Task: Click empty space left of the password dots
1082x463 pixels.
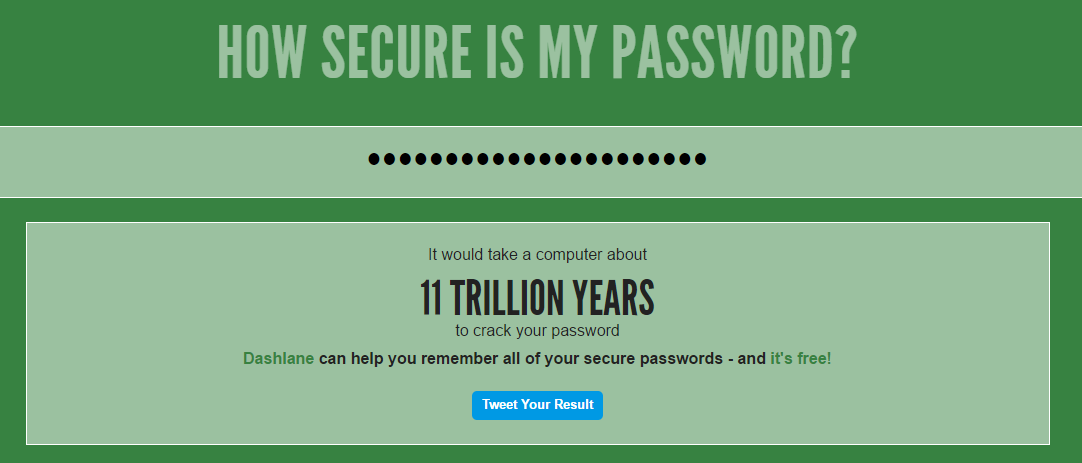Action: pos(180,160)
